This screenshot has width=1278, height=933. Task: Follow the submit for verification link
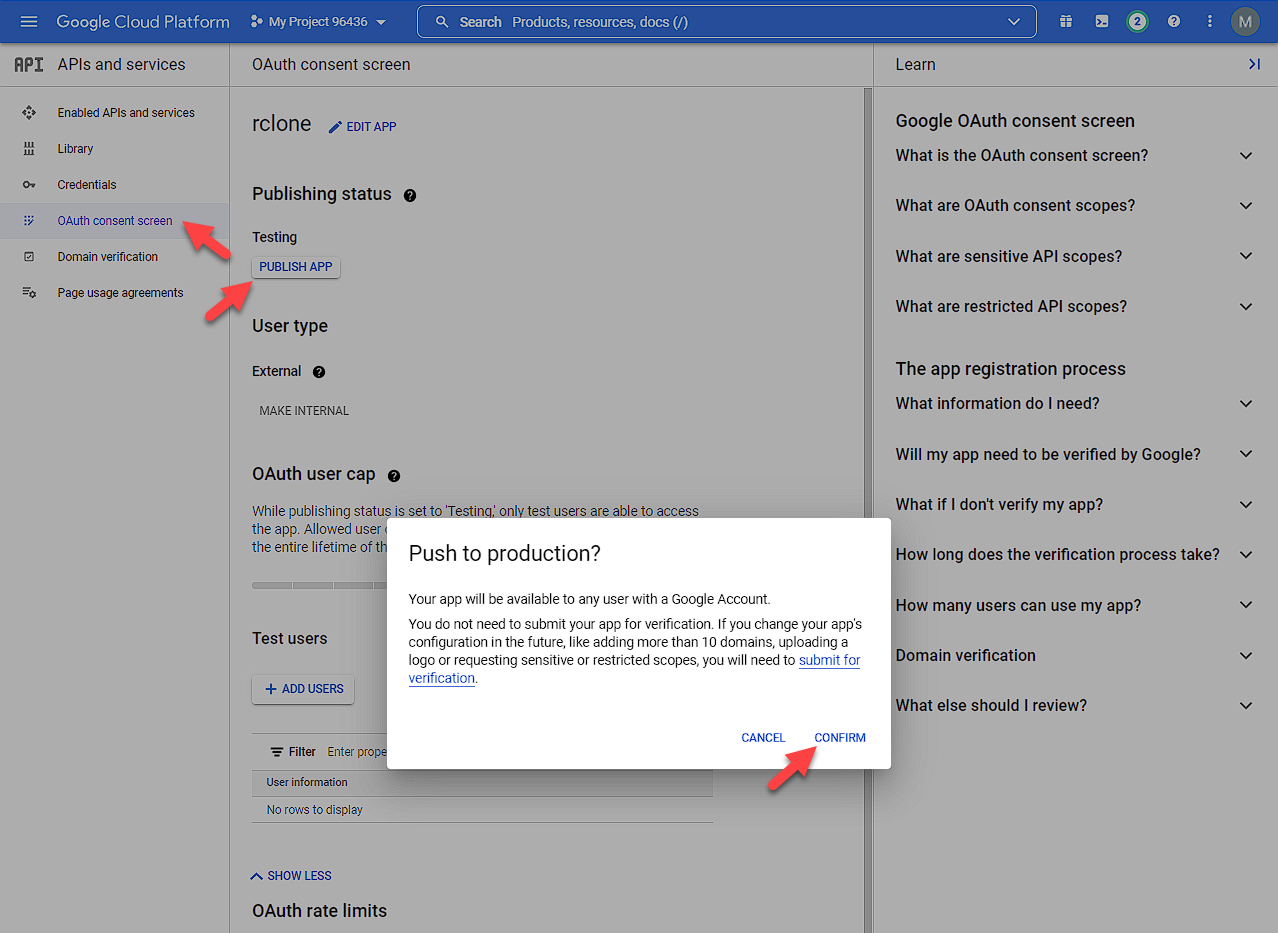[x=829, y=660]
